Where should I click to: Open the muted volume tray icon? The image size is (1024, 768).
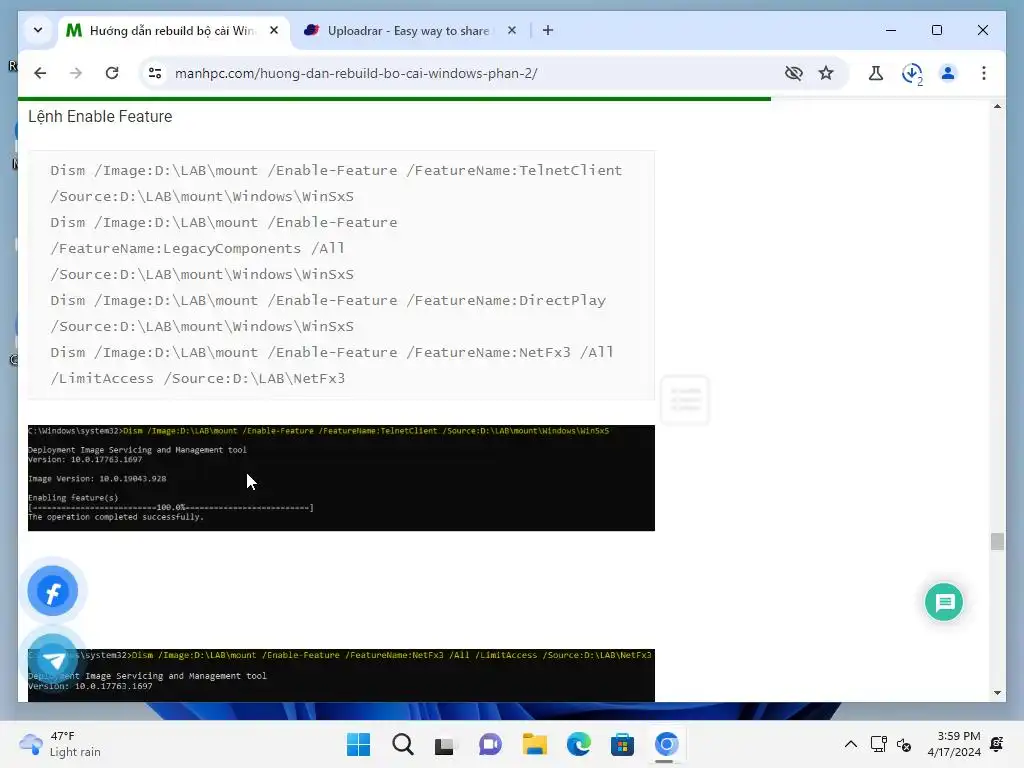[904, 744]
